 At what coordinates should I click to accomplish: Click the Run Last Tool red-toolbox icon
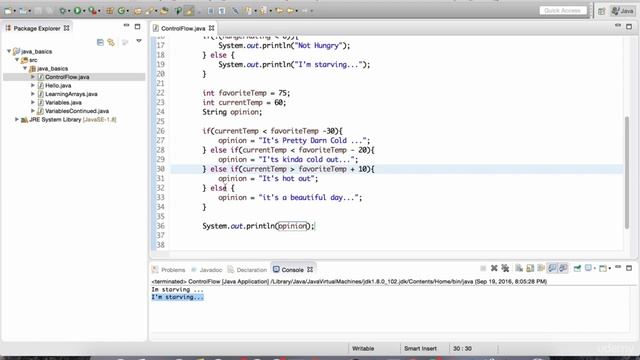coord(93,11)
